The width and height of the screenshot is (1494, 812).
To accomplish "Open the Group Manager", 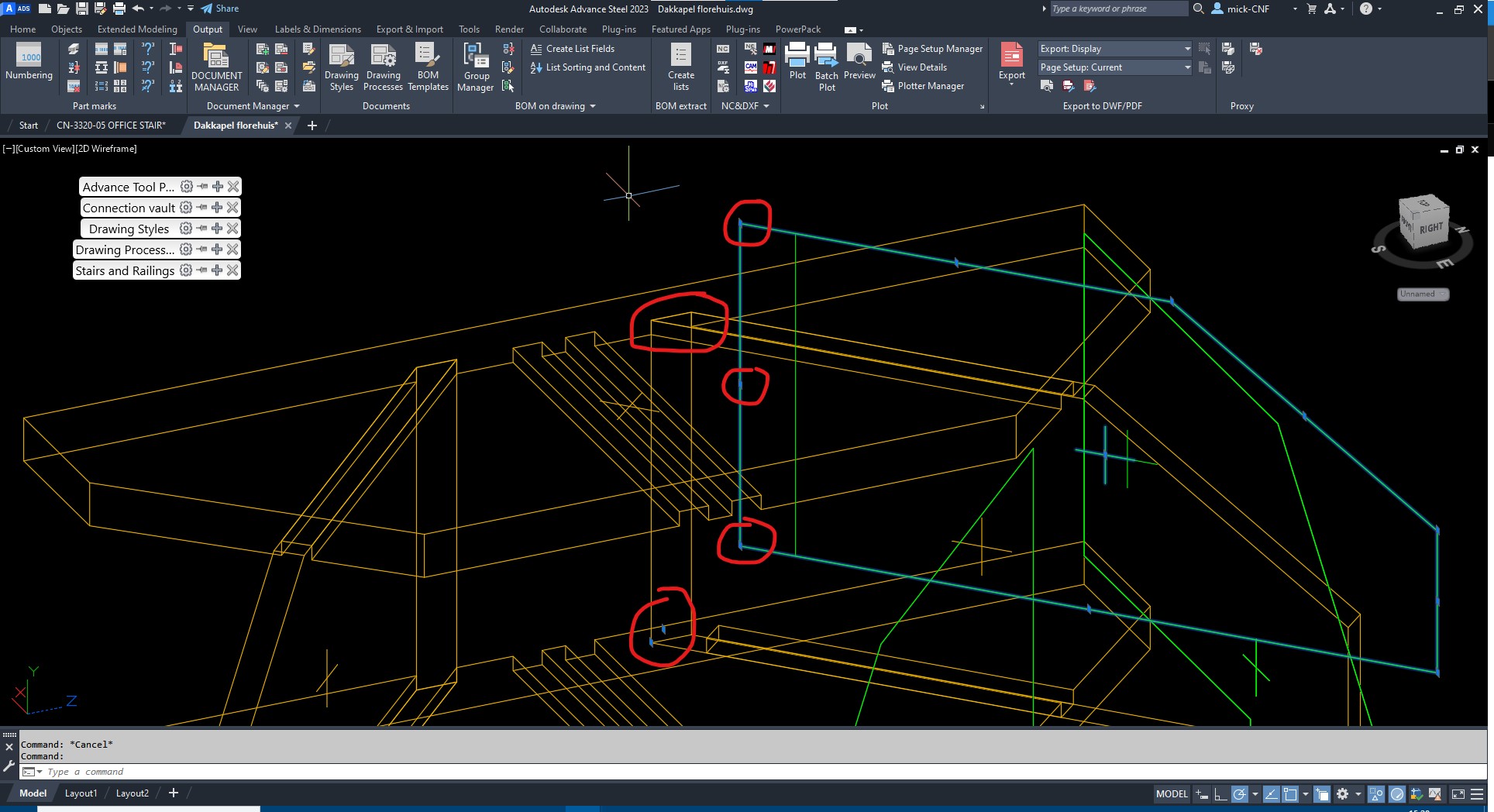I will (x=475, y=68).
